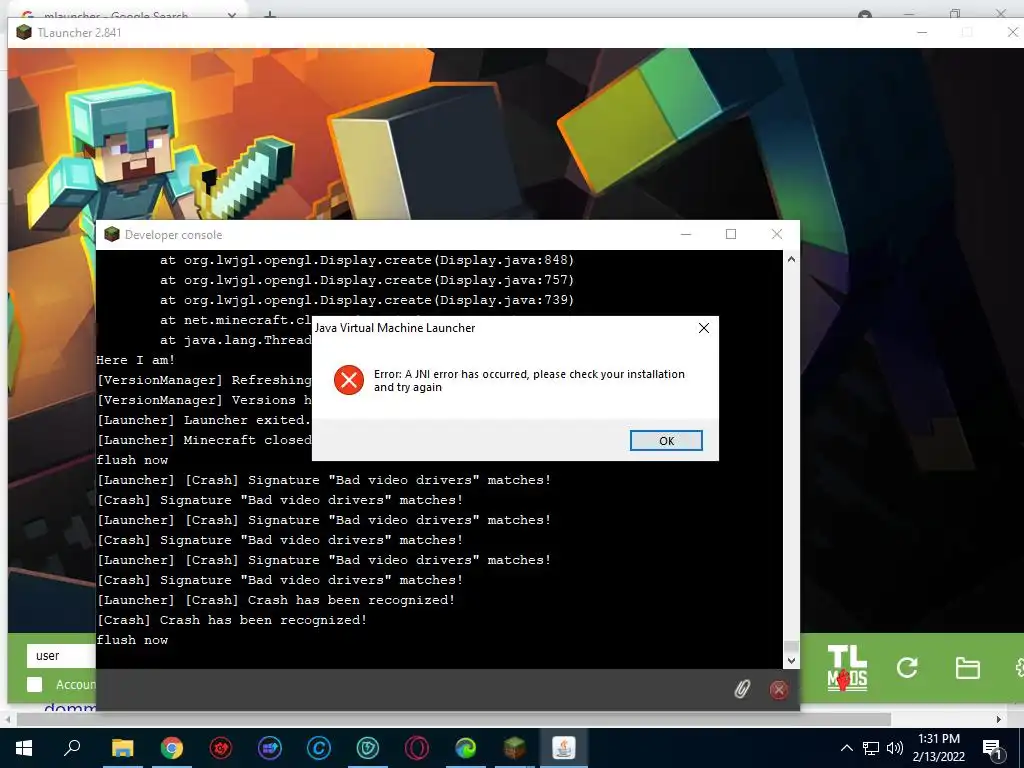
Task: Click the TLauncher block icon in title bar
Action: [x=24, y=32]
